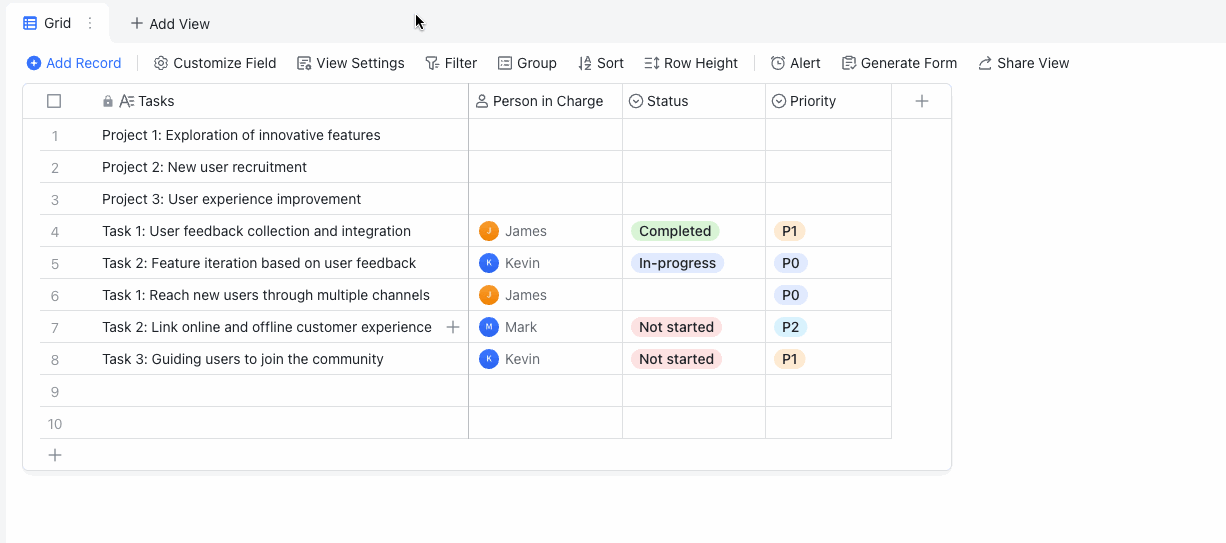Tick the select-all checkbox in the header
The height and width of the screenshot is (543, 1226).
coord(54,101)
